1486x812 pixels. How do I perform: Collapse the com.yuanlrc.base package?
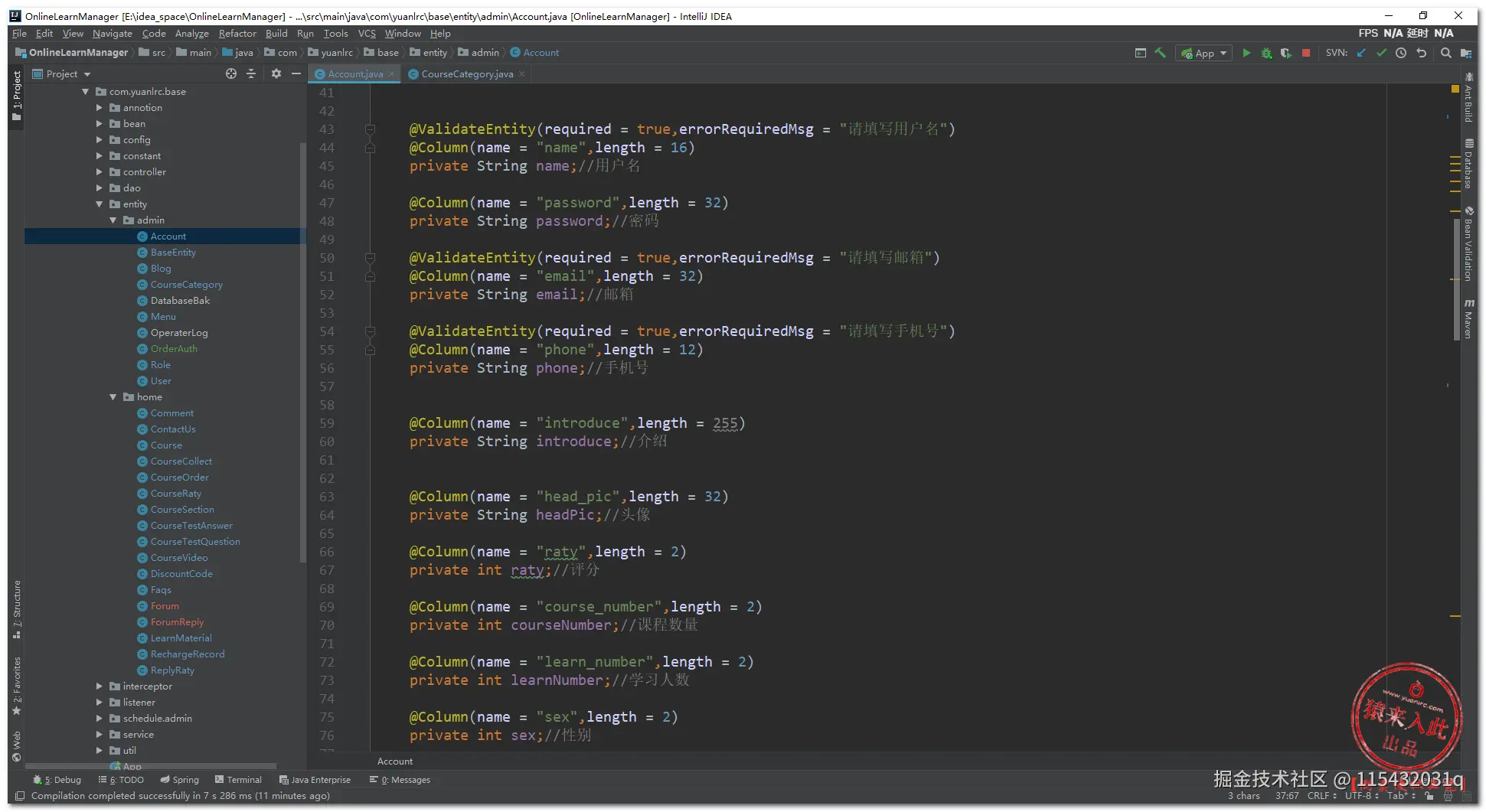85,92
